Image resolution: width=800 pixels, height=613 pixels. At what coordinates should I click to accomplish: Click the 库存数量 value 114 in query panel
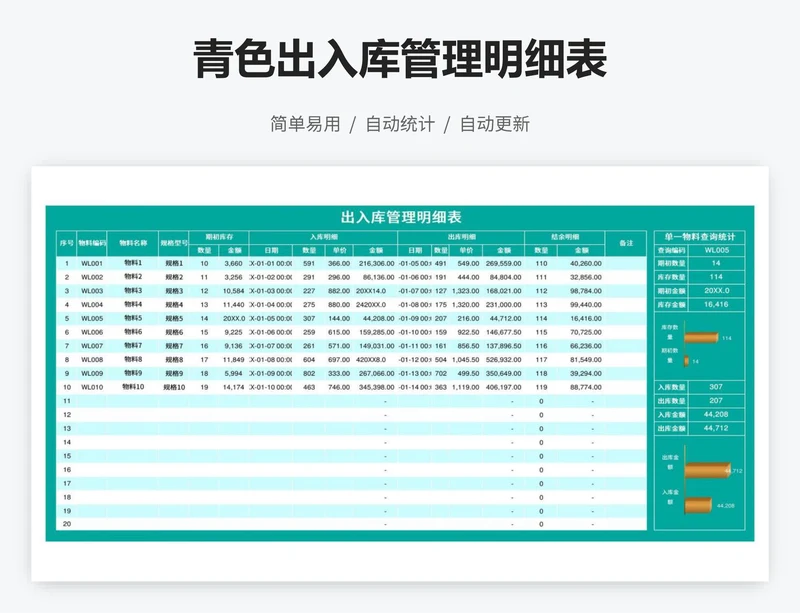click(716, 277)
